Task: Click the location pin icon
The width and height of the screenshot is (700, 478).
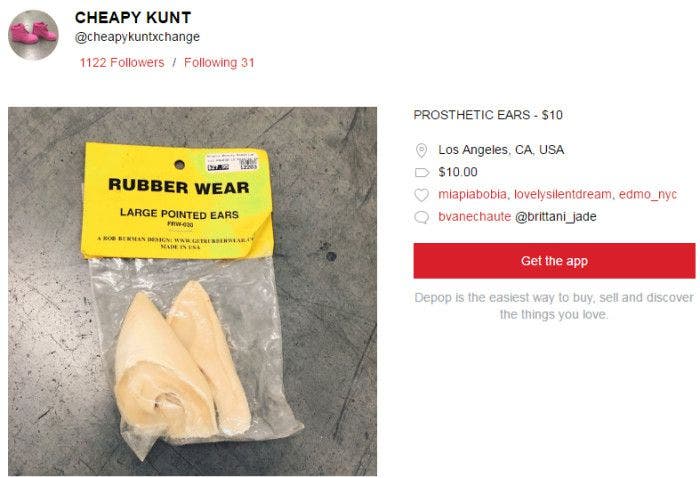Action: pyautogui.click(x=421, y=150)
